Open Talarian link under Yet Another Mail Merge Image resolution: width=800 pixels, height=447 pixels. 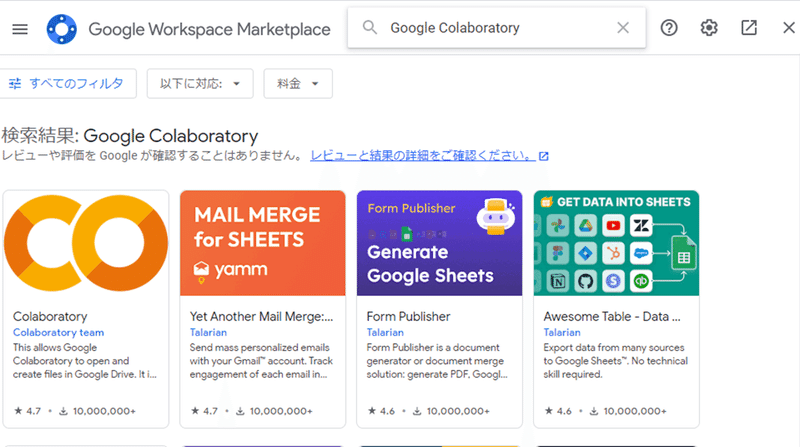click(208, 332)
